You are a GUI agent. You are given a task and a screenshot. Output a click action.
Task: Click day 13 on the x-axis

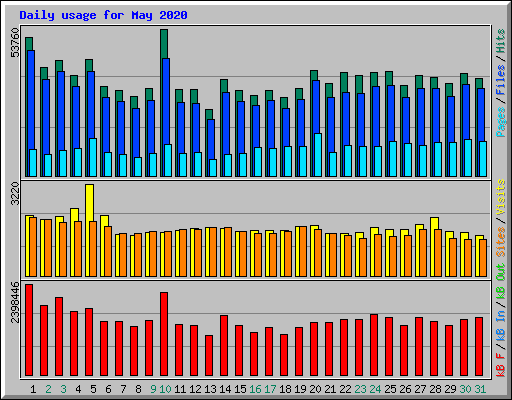[210, 389]
